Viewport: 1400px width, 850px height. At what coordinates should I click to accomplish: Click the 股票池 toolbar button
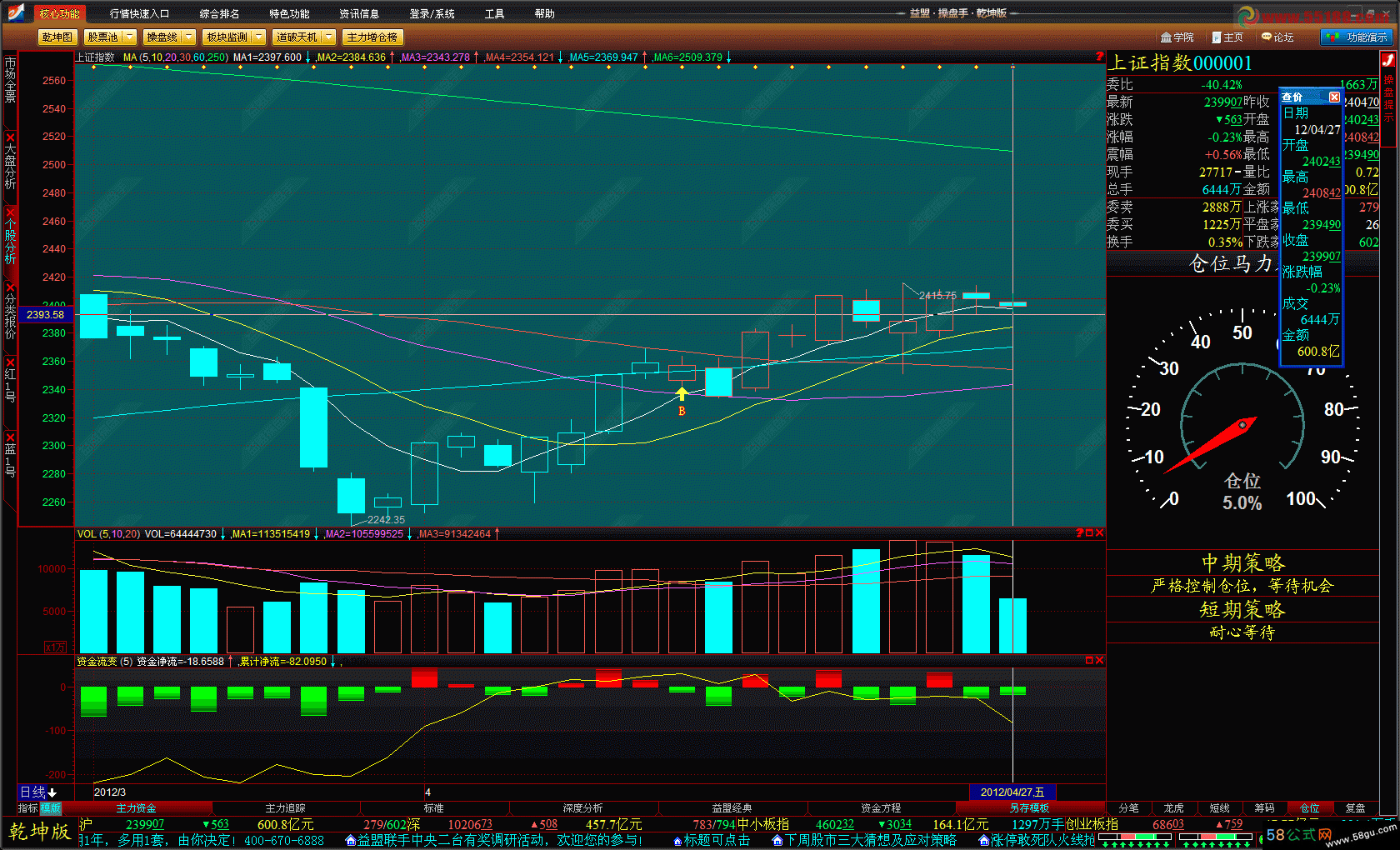click(x=103, y=37)
